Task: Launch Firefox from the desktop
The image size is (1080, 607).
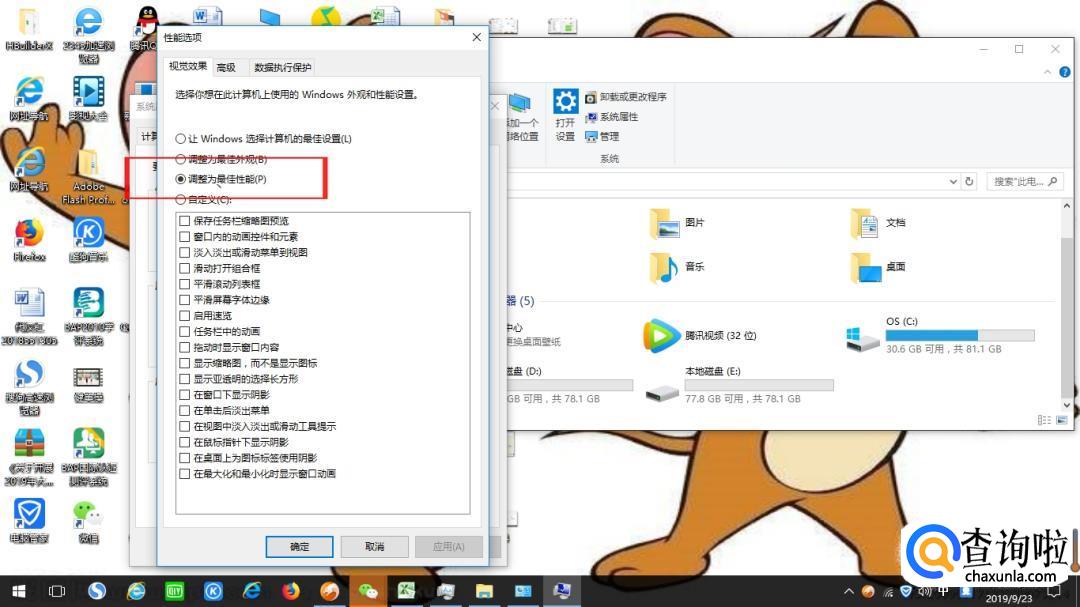Action: tap(29, 240)
